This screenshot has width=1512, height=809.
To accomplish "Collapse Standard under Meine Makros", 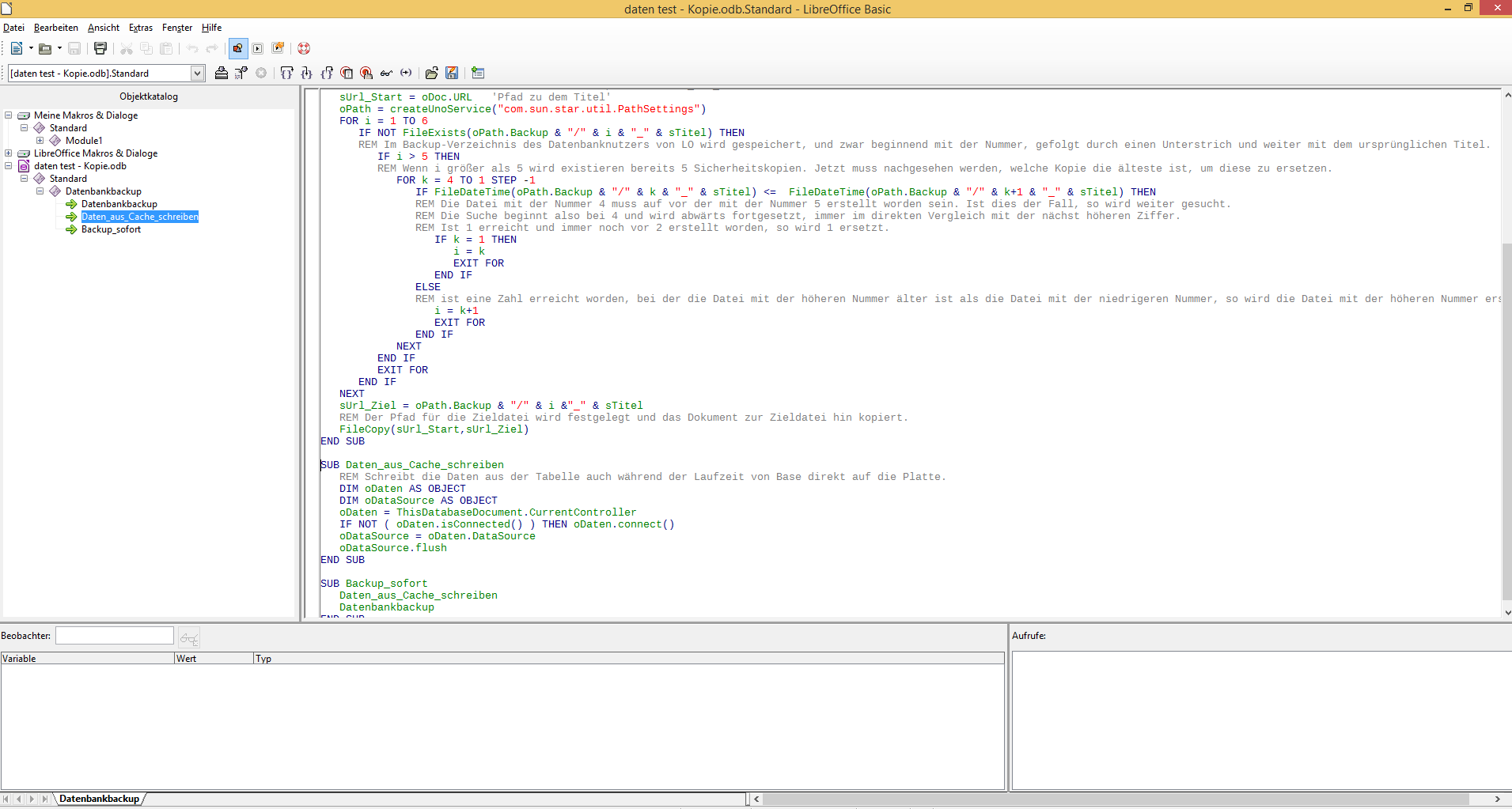I will pyautogui.click(x=25, y=127).
